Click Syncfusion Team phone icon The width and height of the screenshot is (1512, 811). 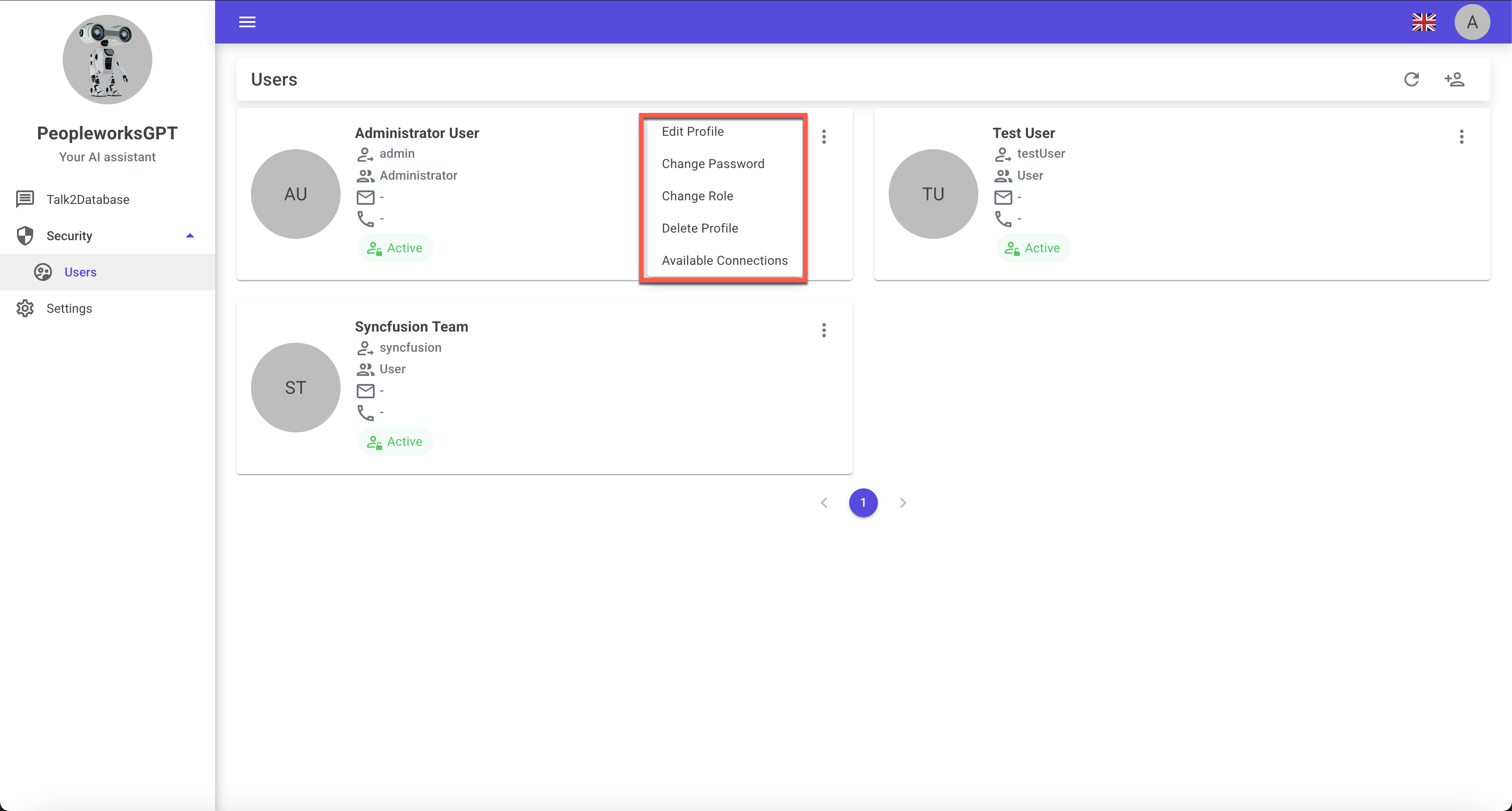click(366, 413)
